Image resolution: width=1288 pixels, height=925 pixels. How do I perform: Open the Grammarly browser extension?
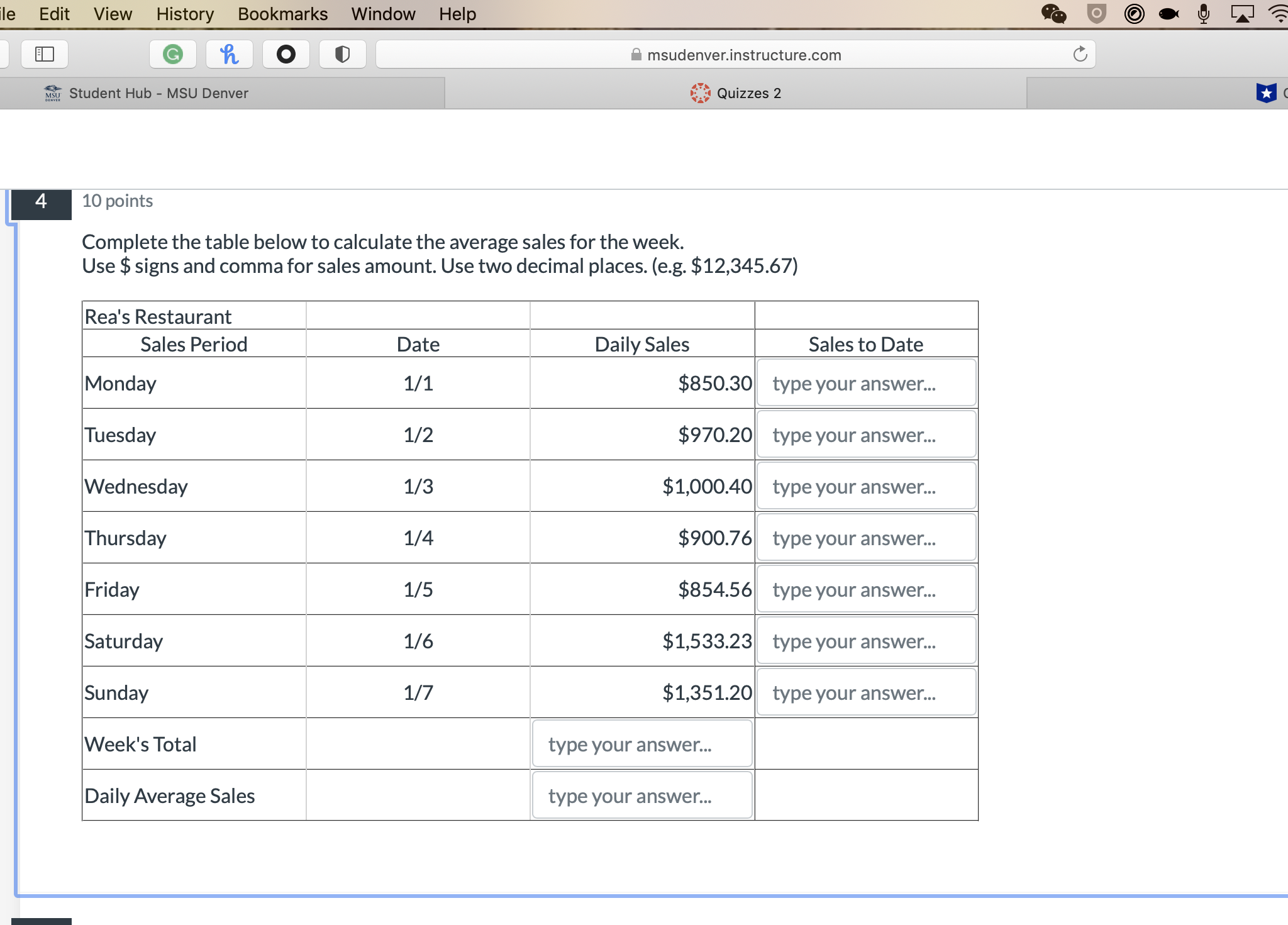[173, 54]
